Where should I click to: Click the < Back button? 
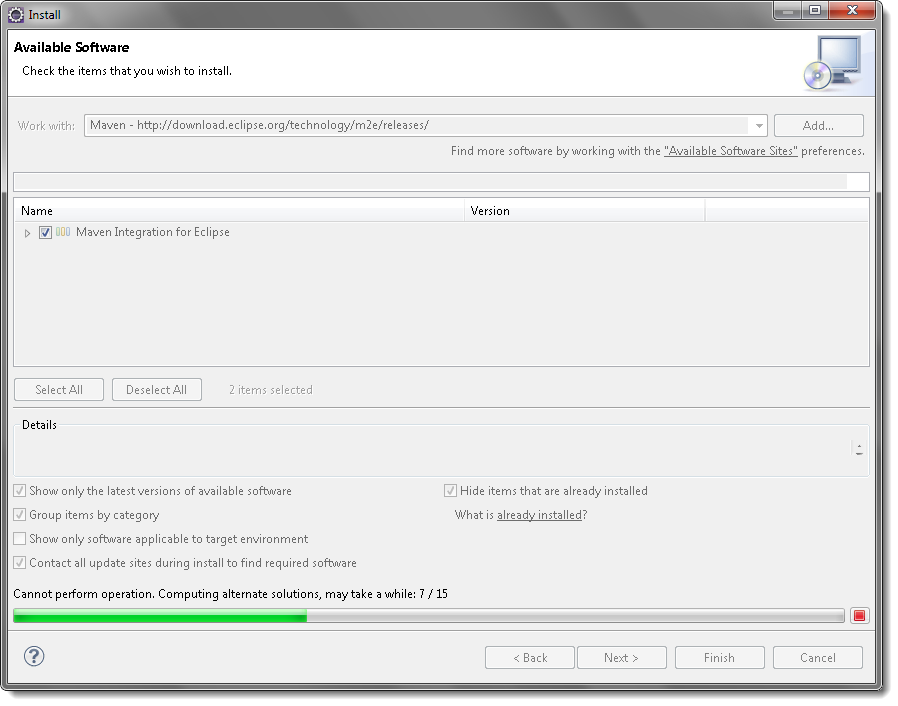(x=530, y=658)
